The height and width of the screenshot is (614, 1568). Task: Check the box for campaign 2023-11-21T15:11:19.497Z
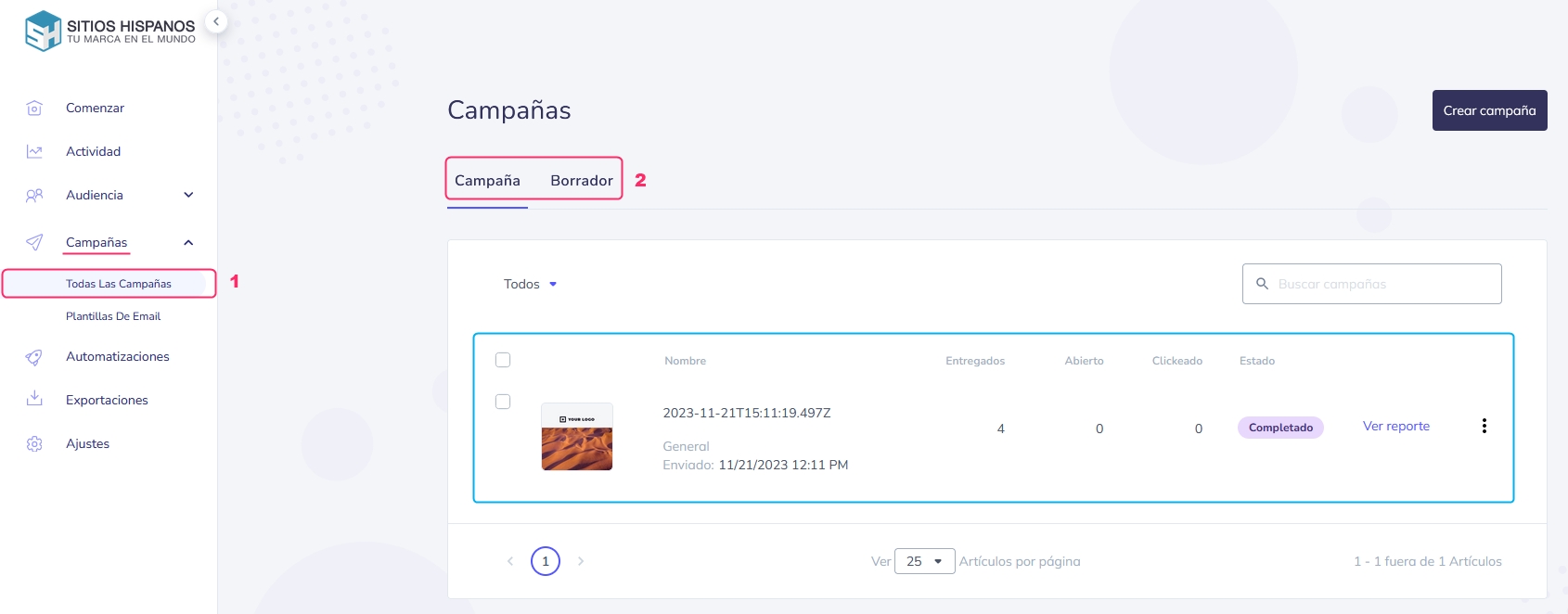[503, 402]
